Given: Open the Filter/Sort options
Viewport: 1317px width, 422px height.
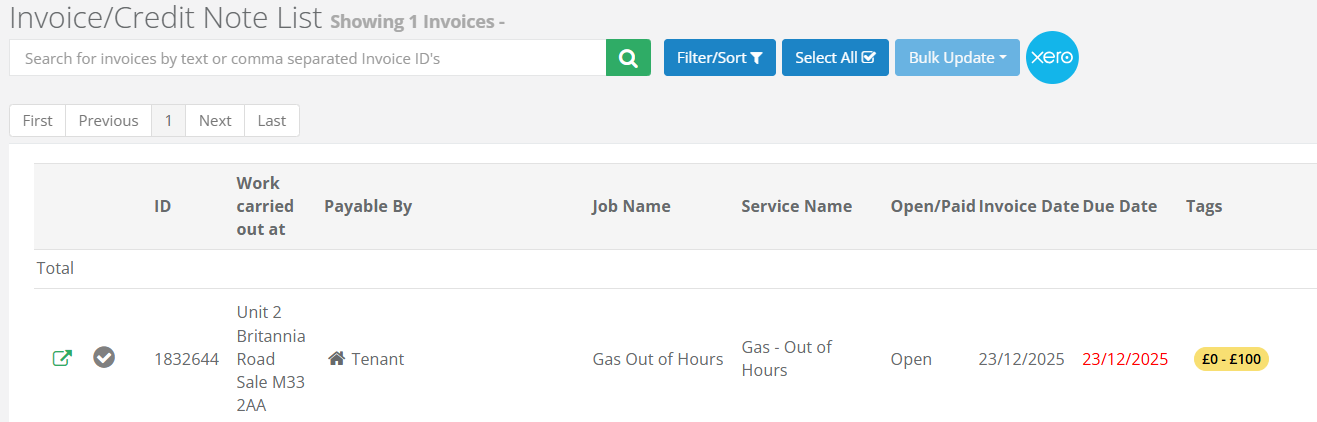Looking at the screenshot, I should 719,58.
